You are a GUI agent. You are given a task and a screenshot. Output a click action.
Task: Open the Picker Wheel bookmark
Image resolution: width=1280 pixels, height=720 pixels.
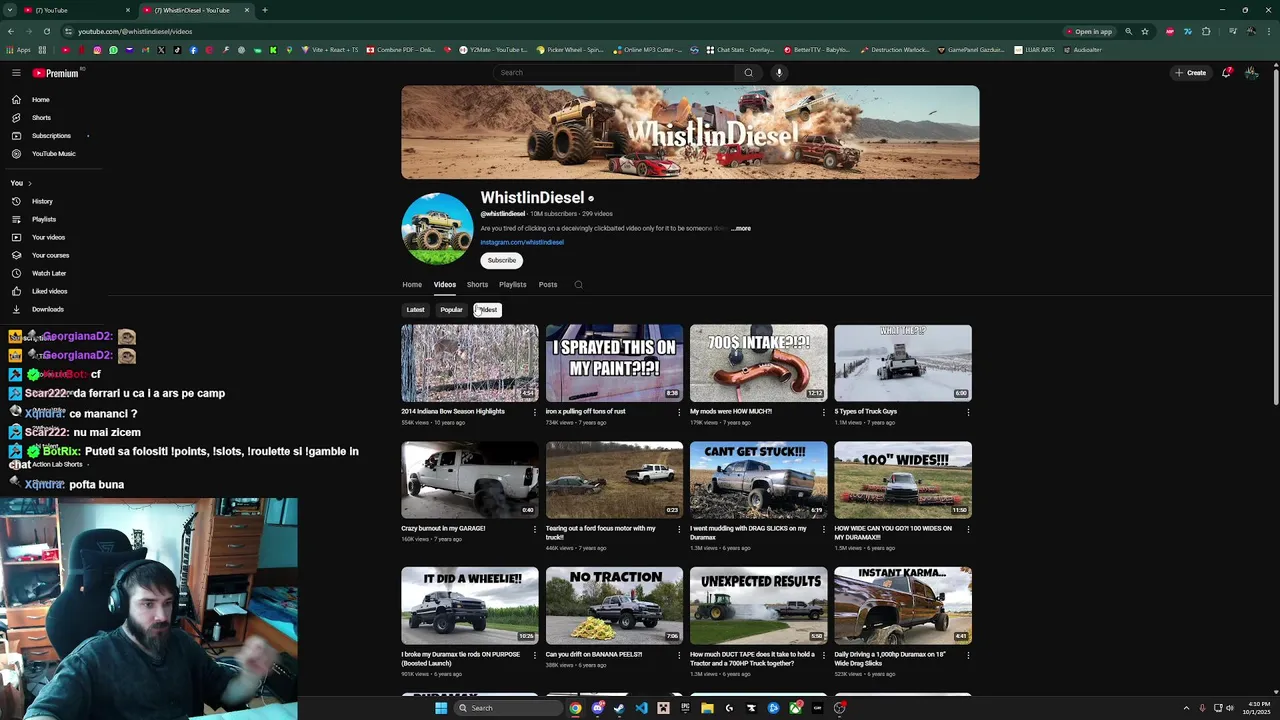[x=570, y=50]
